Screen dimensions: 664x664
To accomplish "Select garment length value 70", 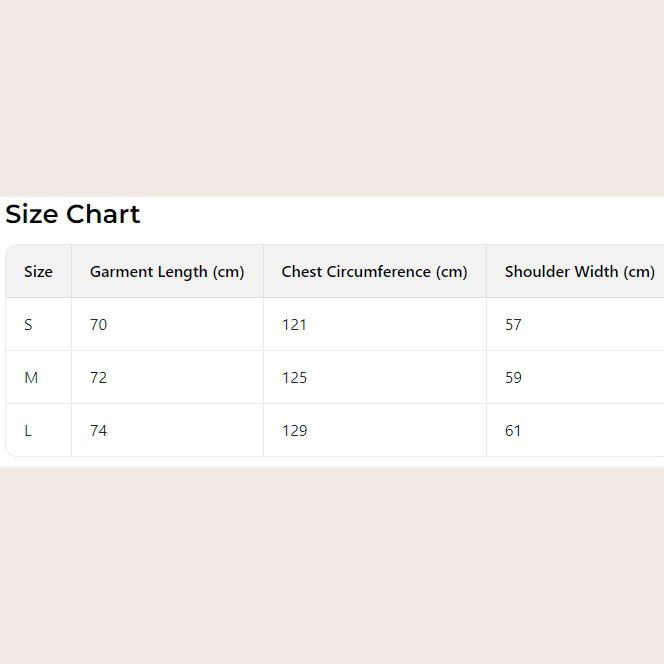I will 98,325.
